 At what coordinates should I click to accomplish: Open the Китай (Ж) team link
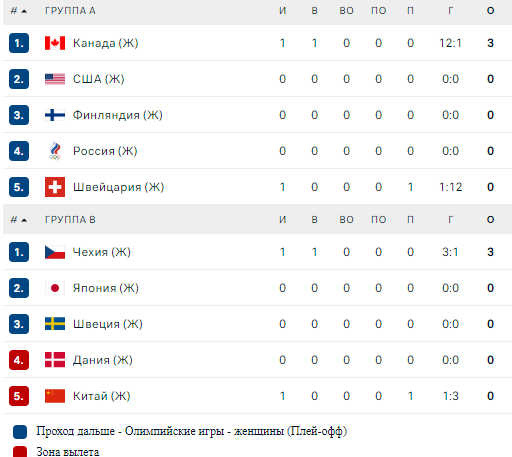102,396
